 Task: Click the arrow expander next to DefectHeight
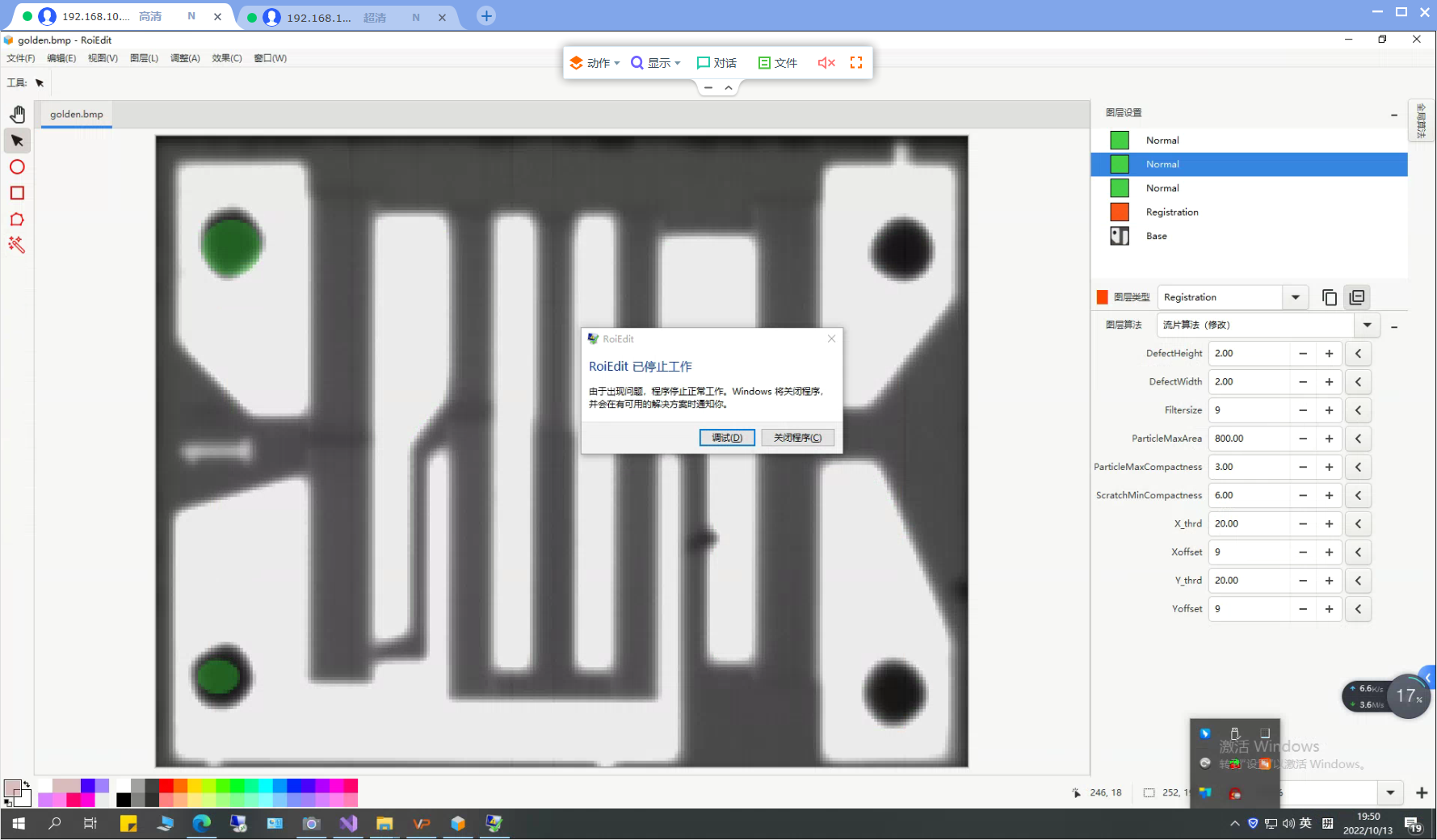[1359, 354]
